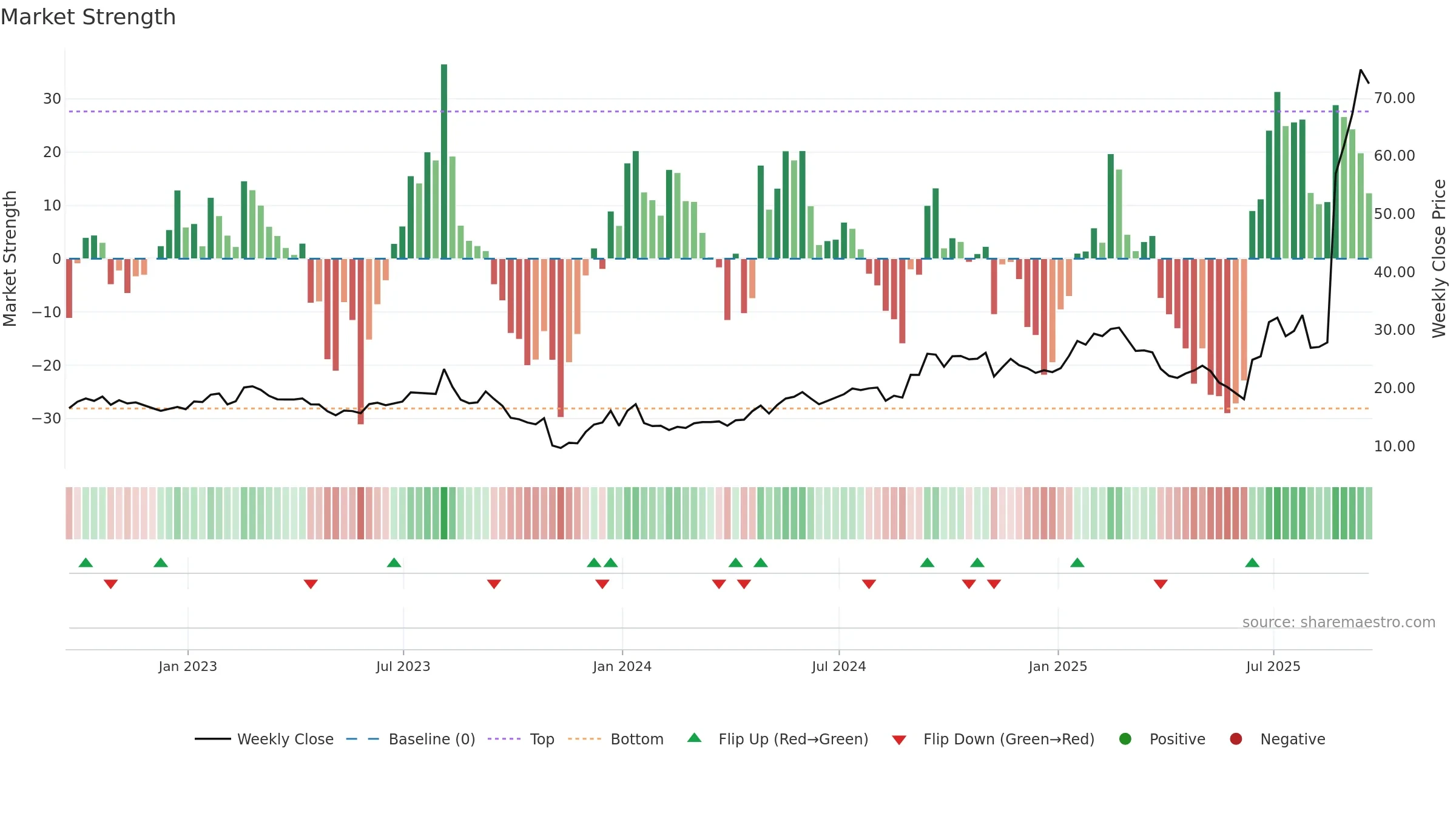Click the Market Strength chart title

(88, 17)
